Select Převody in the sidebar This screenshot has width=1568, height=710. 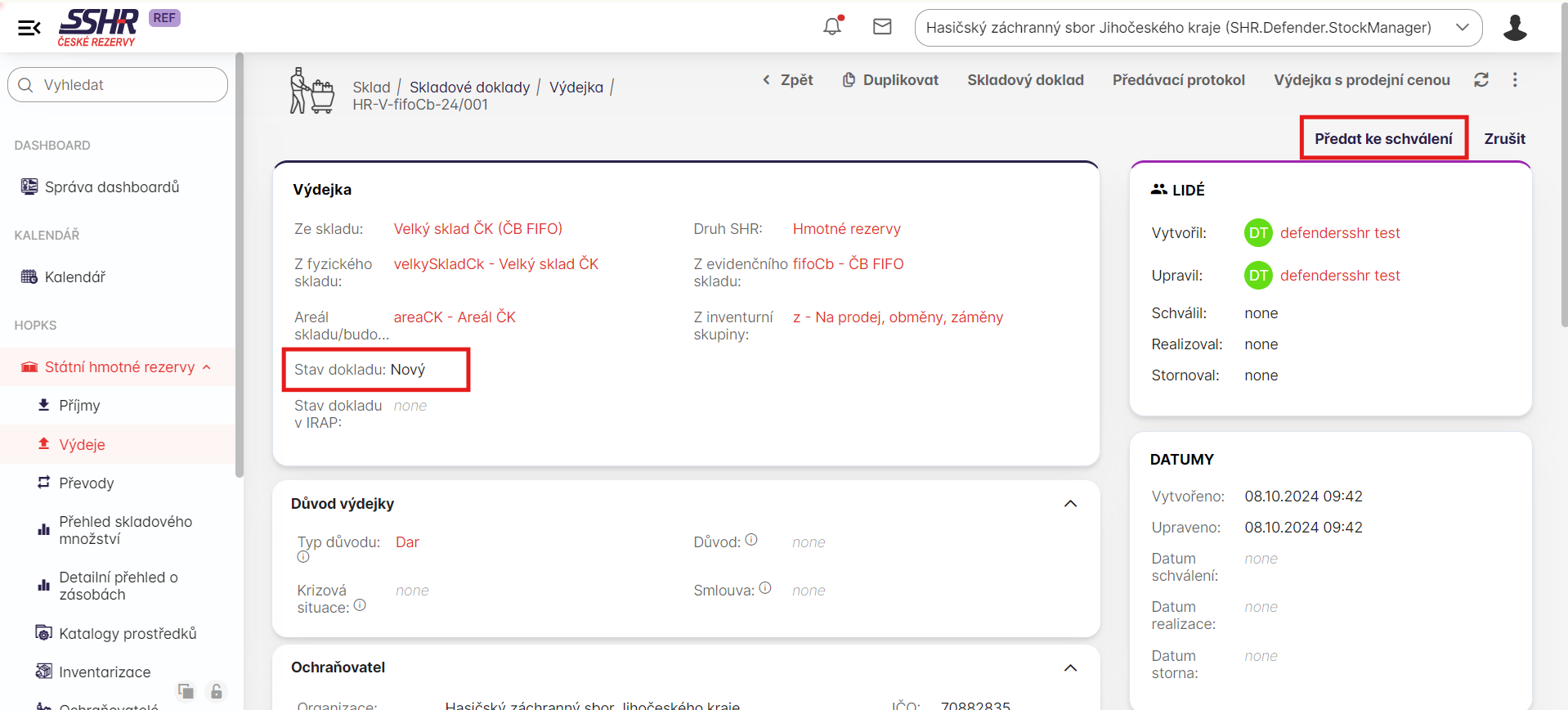[86, 483]
